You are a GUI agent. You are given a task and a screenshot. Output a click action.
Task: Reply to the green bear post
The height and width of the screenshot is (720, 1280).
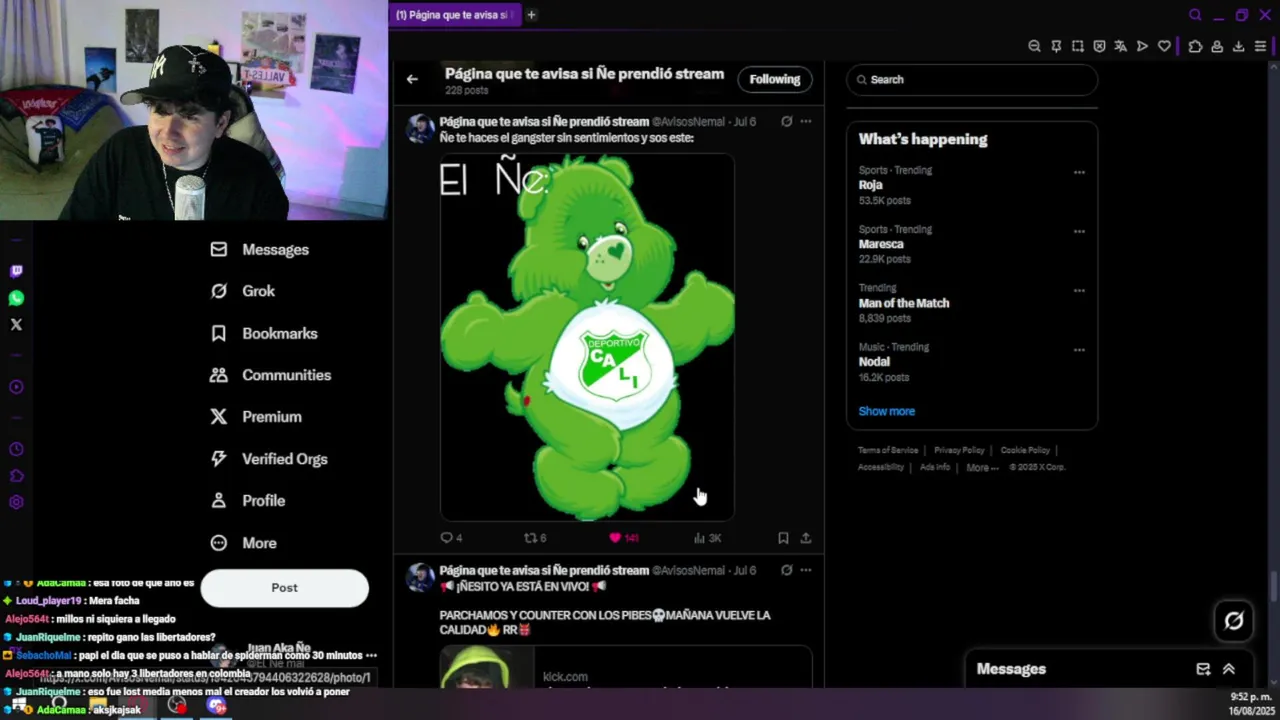pyautogui.click(x=451, y=538)
